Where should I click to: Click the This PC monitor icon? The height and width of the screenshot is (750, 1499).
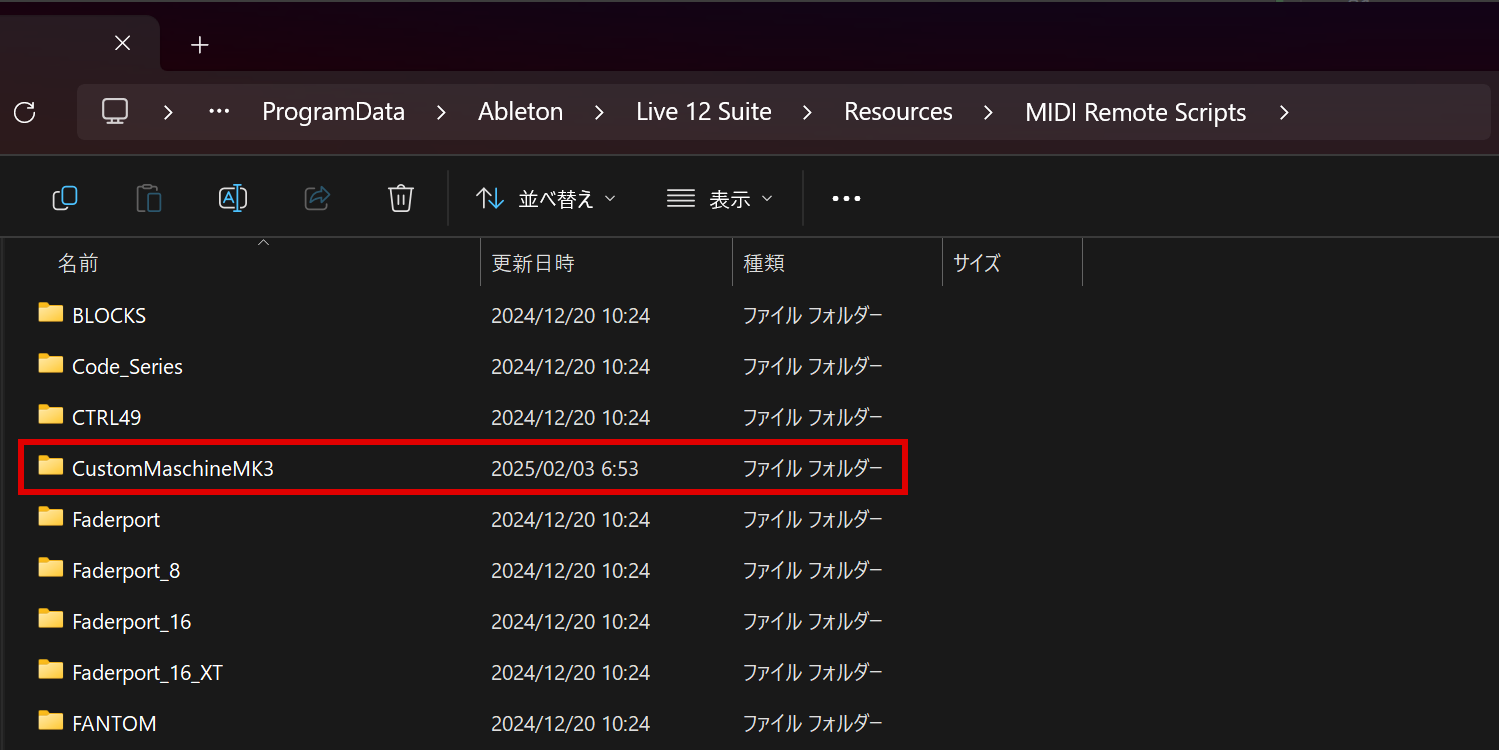(115, 111)
